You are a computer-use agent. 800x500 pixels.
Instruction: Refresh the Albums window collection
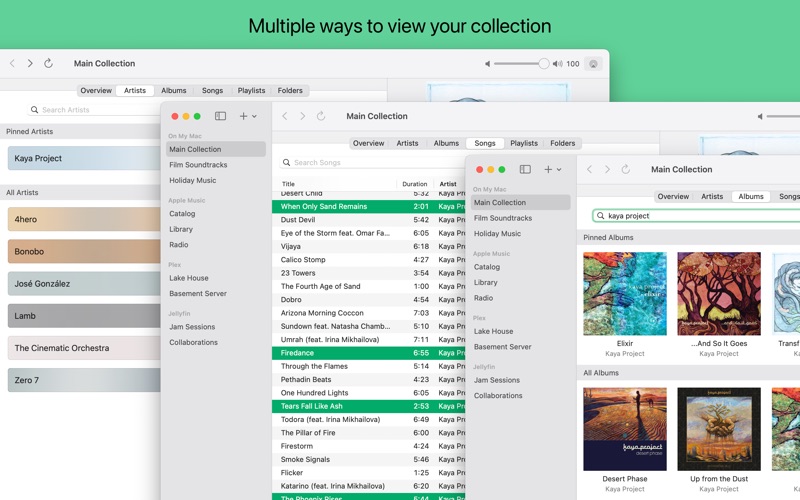626,169
